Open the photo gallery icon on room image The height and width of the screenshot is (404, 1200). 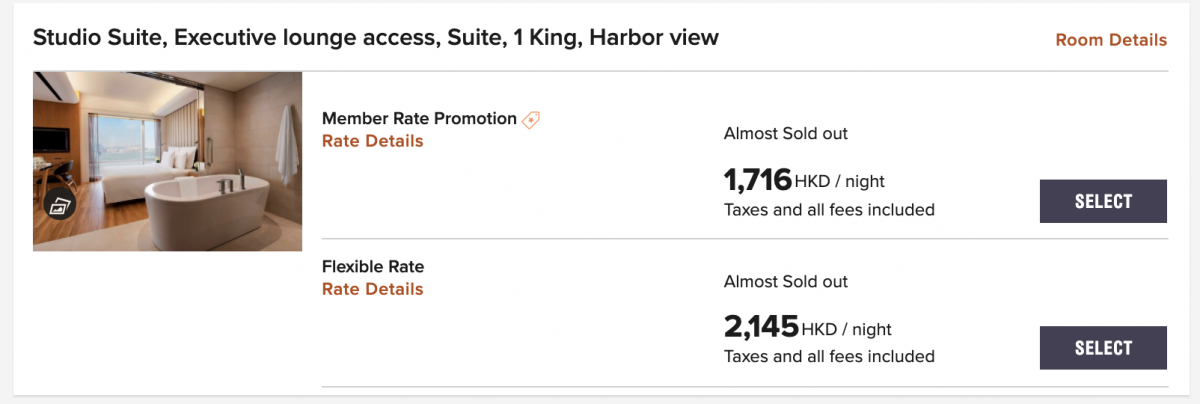click(61, 205)
